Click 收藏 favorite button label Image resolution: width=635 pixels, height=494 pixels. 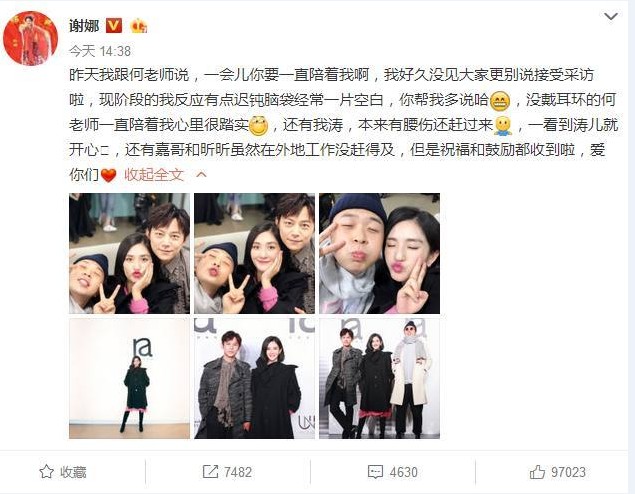point(73,472)
